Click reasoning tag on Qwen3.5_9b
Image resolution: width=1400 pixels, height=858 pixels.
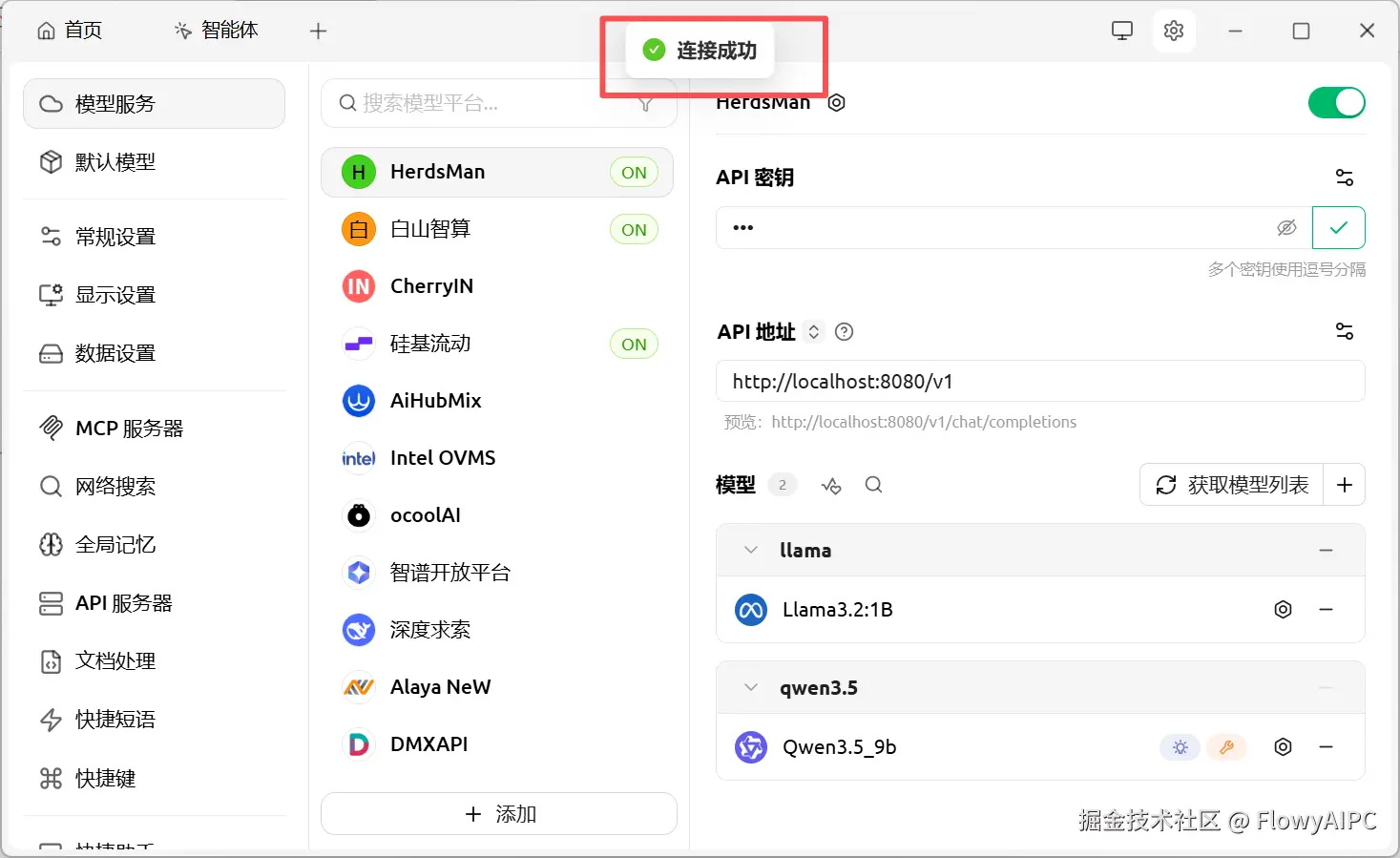click(1180, 747)
